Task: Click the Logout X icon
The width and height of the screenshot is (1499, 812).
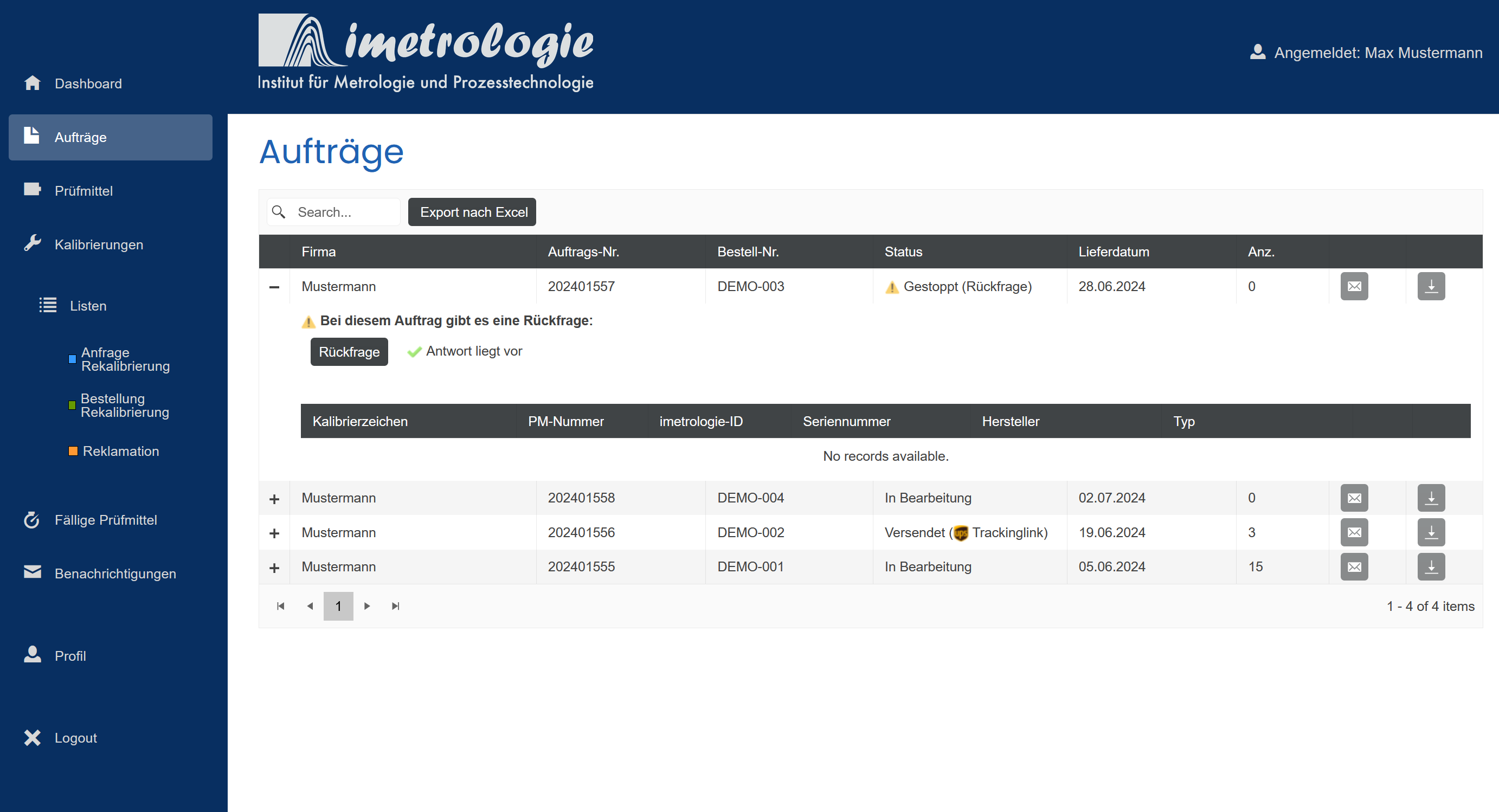Action: (x=33, y=738)
